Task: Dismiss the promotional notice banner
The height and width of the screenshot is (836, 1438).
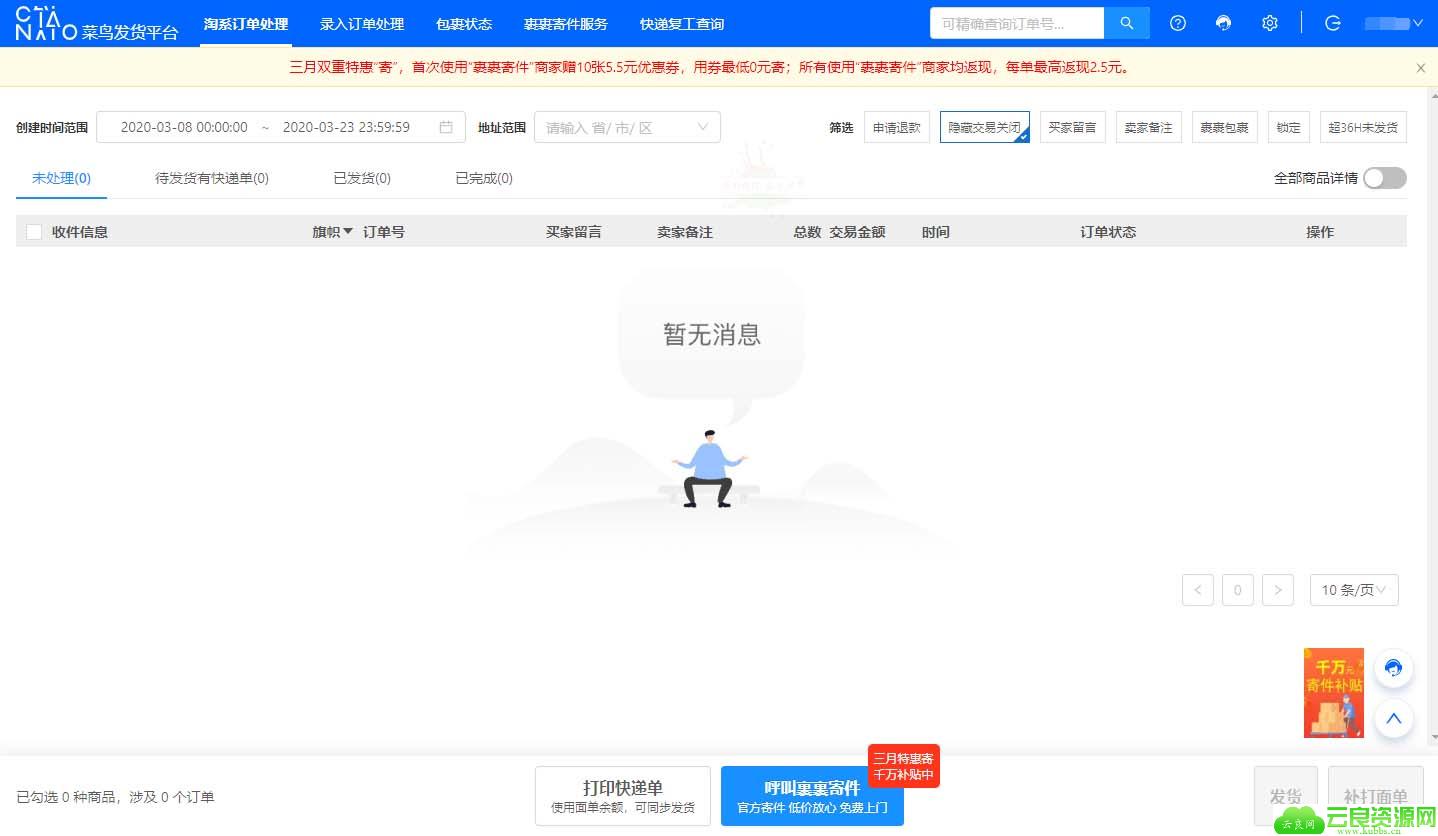Action: click(x=1421, y=68)
